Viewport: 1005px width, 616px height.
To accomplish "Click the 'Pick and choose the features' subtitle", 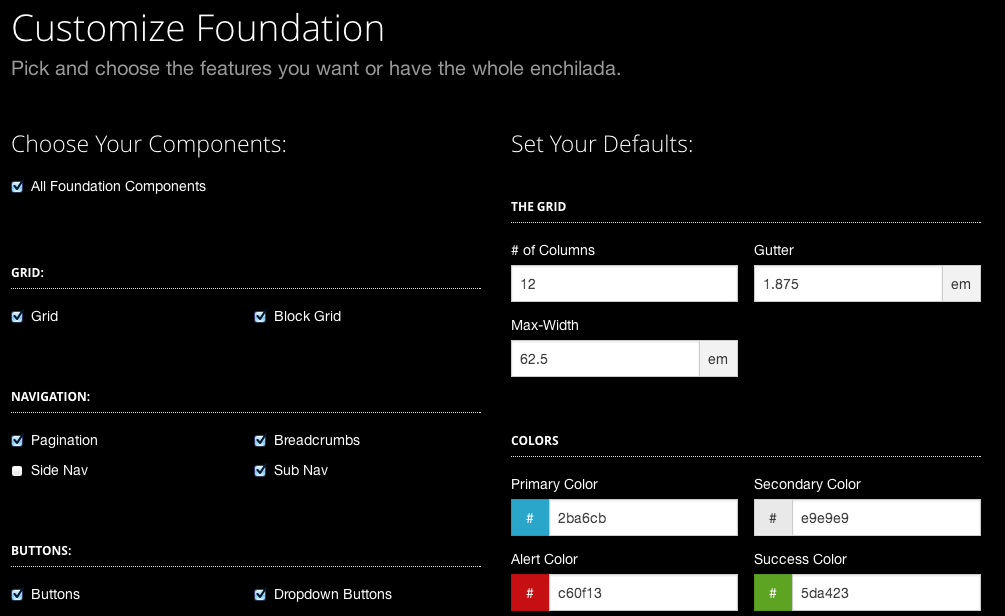I will 316,68.
